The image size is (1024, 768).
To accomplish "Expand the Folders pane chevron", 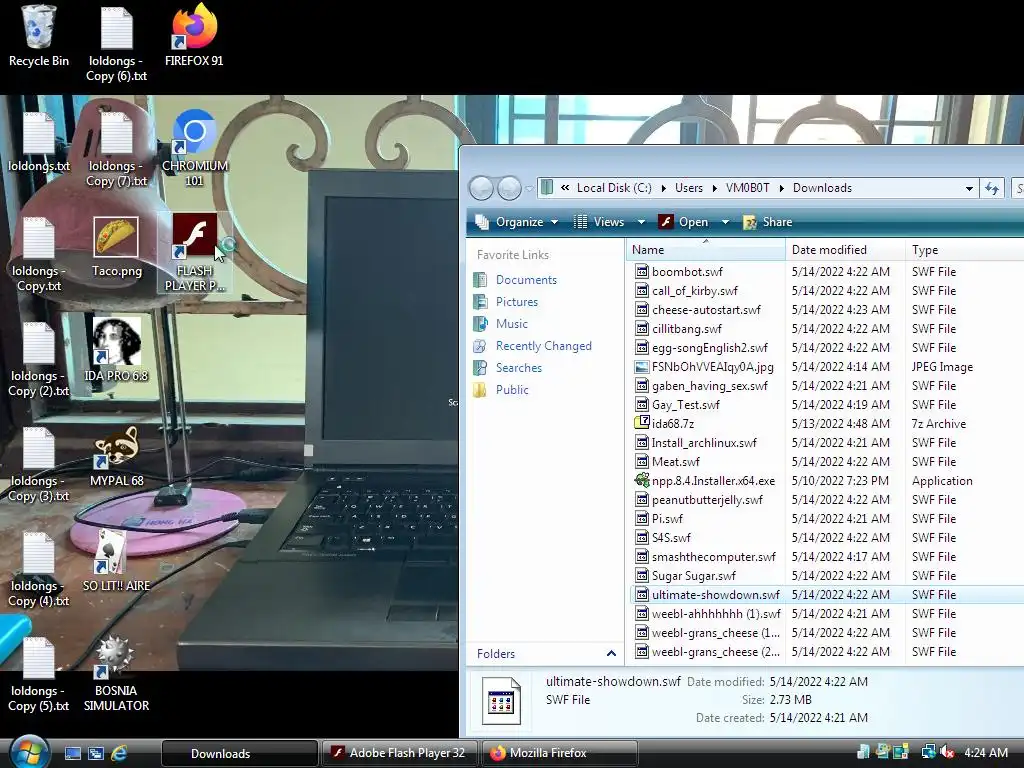I will coord(611,653).
